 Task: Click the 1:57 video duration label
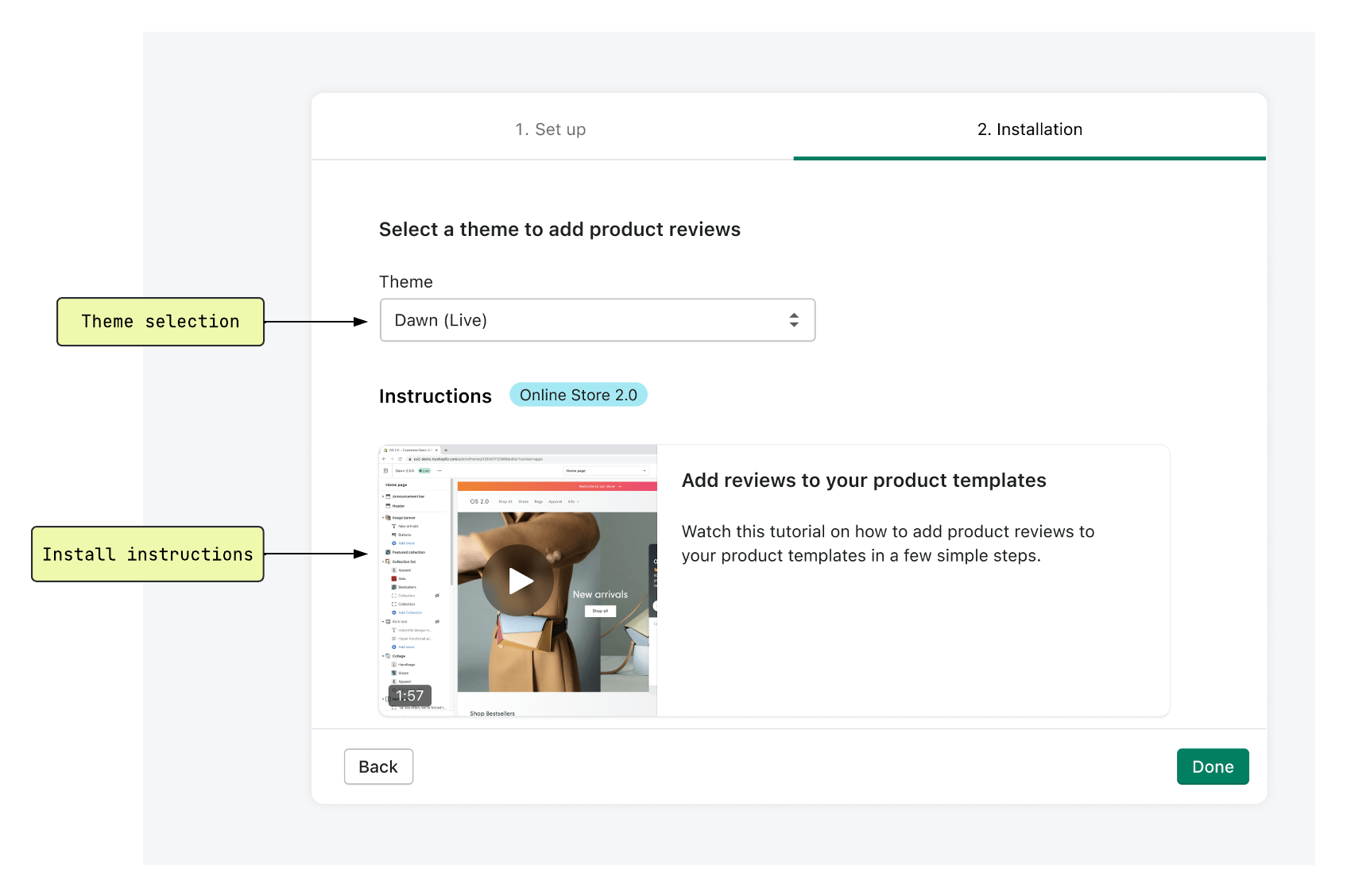pos(410,696)
